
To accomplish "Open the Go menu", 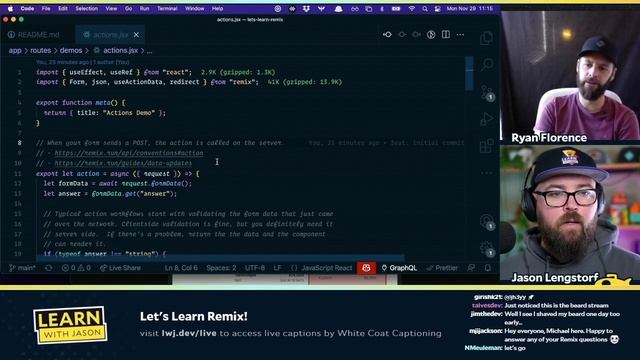I will (x=129, y=9).
